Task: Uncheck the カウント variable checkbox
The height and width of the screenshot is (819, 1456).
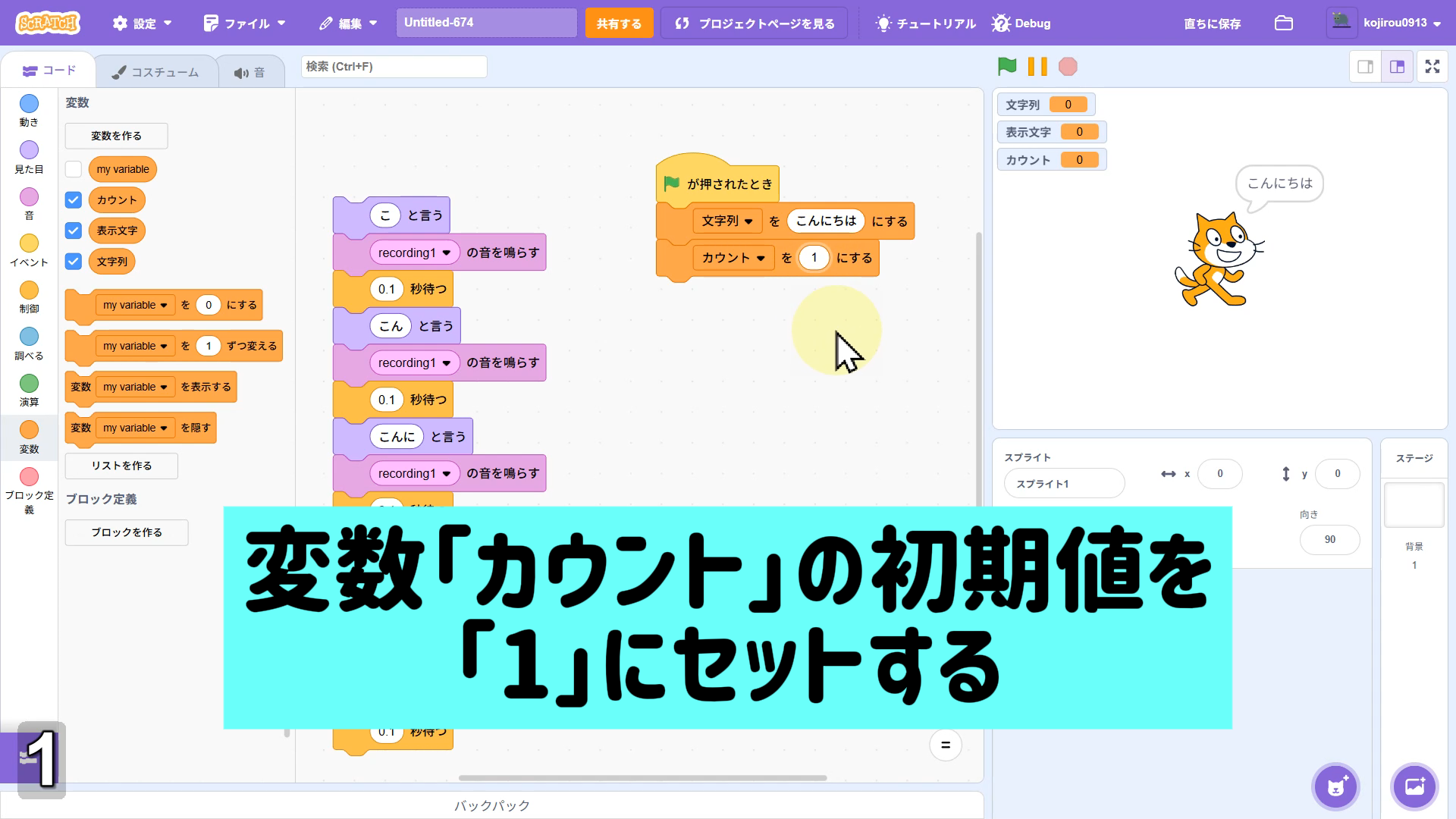Action: [x=74, y=200]
